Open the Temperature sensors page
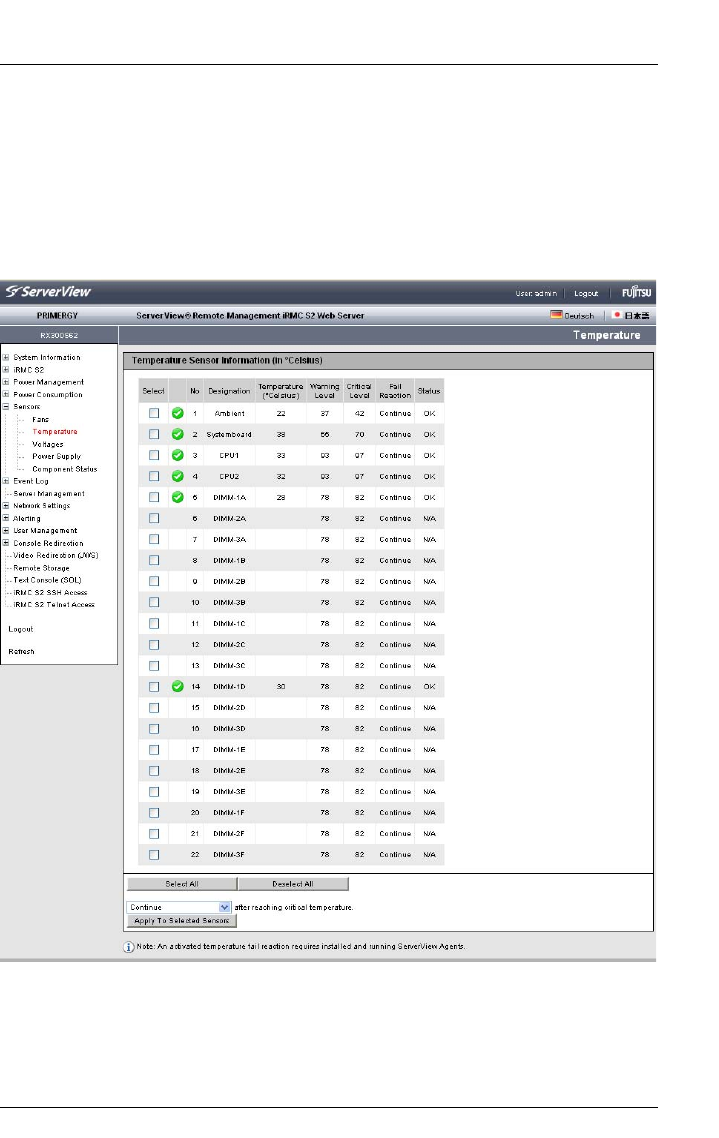Viewport: 719px width, 1138px height. click(x=54, y=432)
